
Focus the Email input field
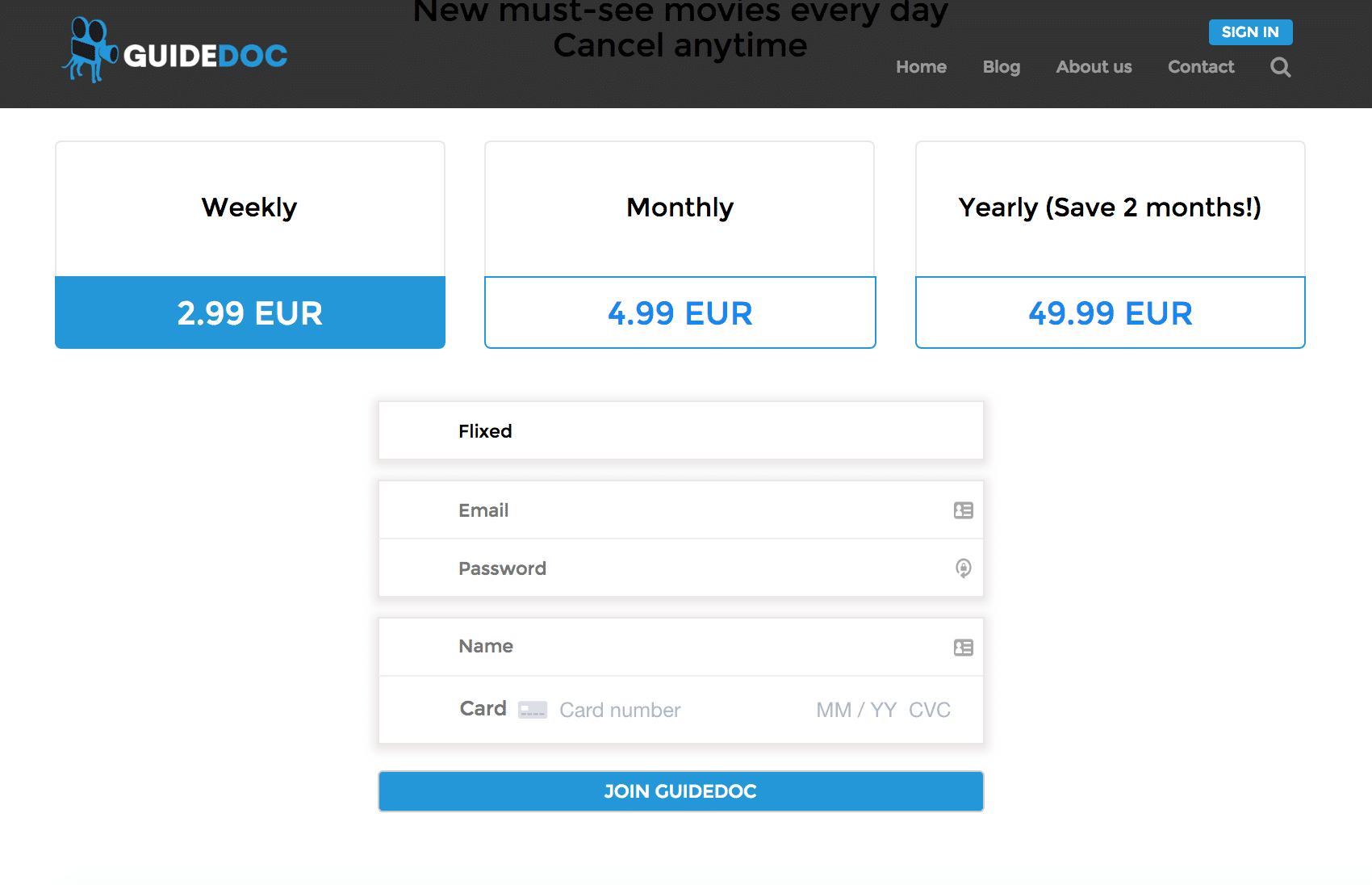coord(681,510)
